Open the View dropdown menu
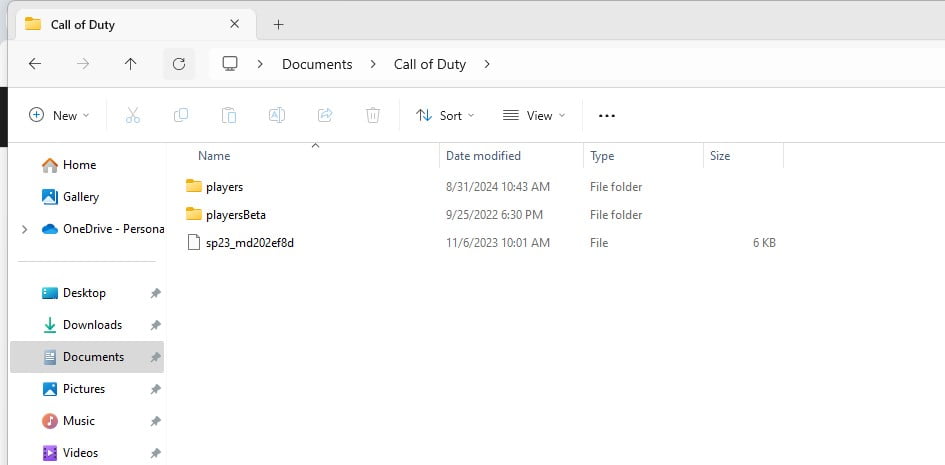Viewport: 945px width, 465px height. pyautogui.click(x=534, y=115)
